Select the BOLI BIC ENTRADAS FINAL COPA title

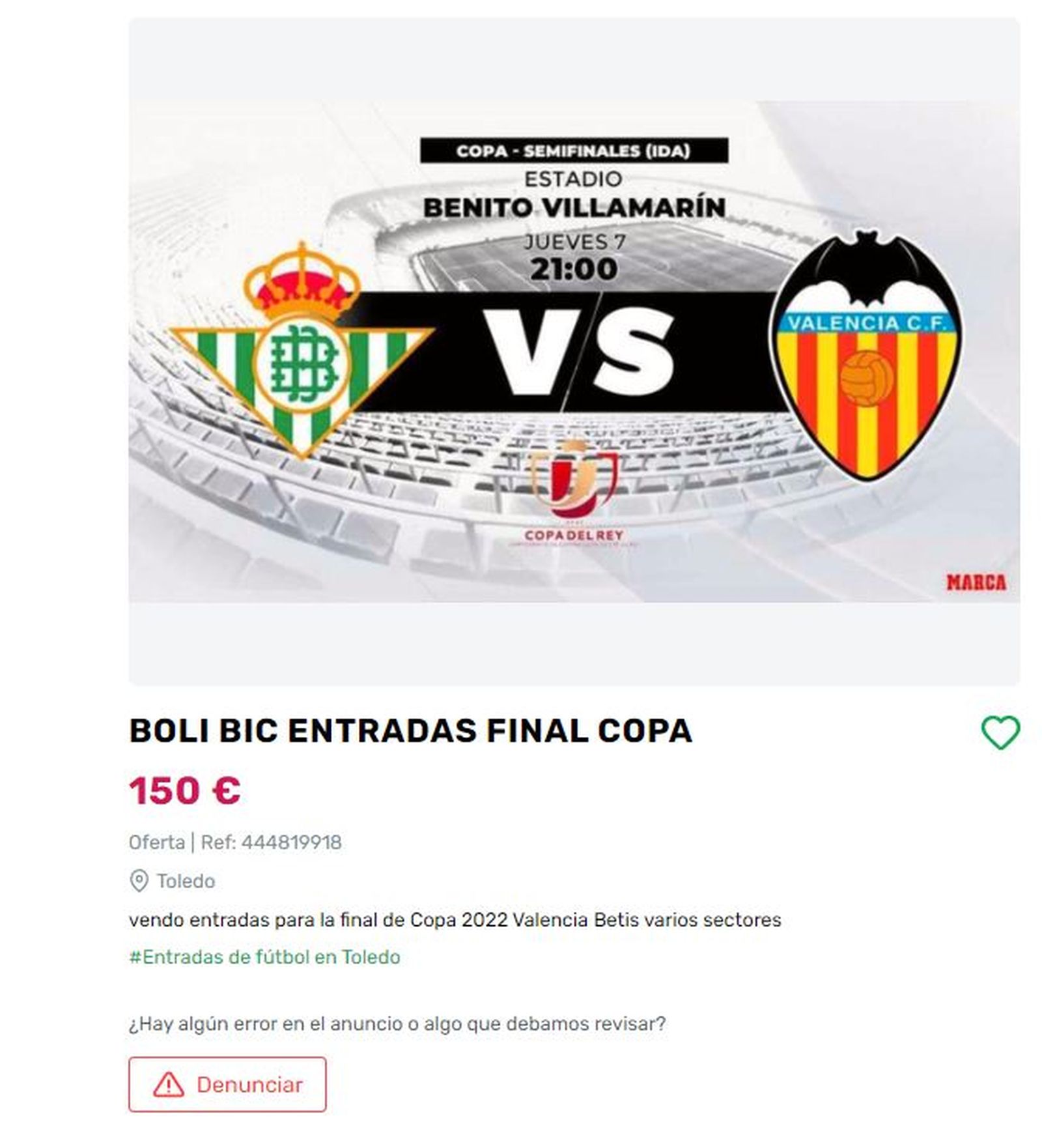[410, 731]
